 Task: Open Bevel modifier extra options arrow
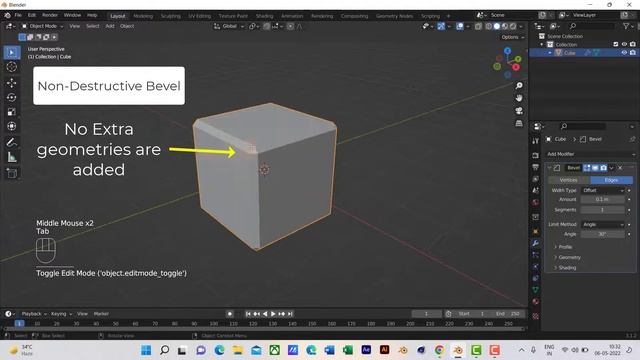click(612, 168)
